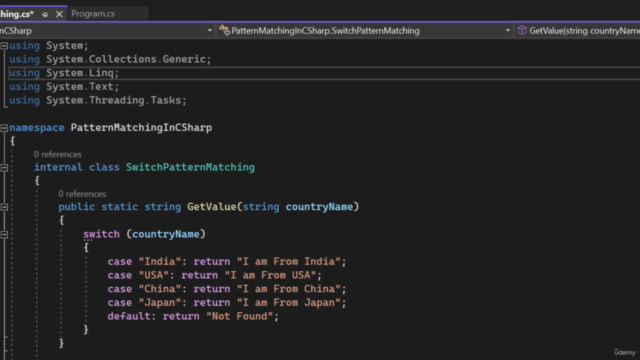Click the "I am From USA" string
Screen dimensions: 640x360
(270, 276)
